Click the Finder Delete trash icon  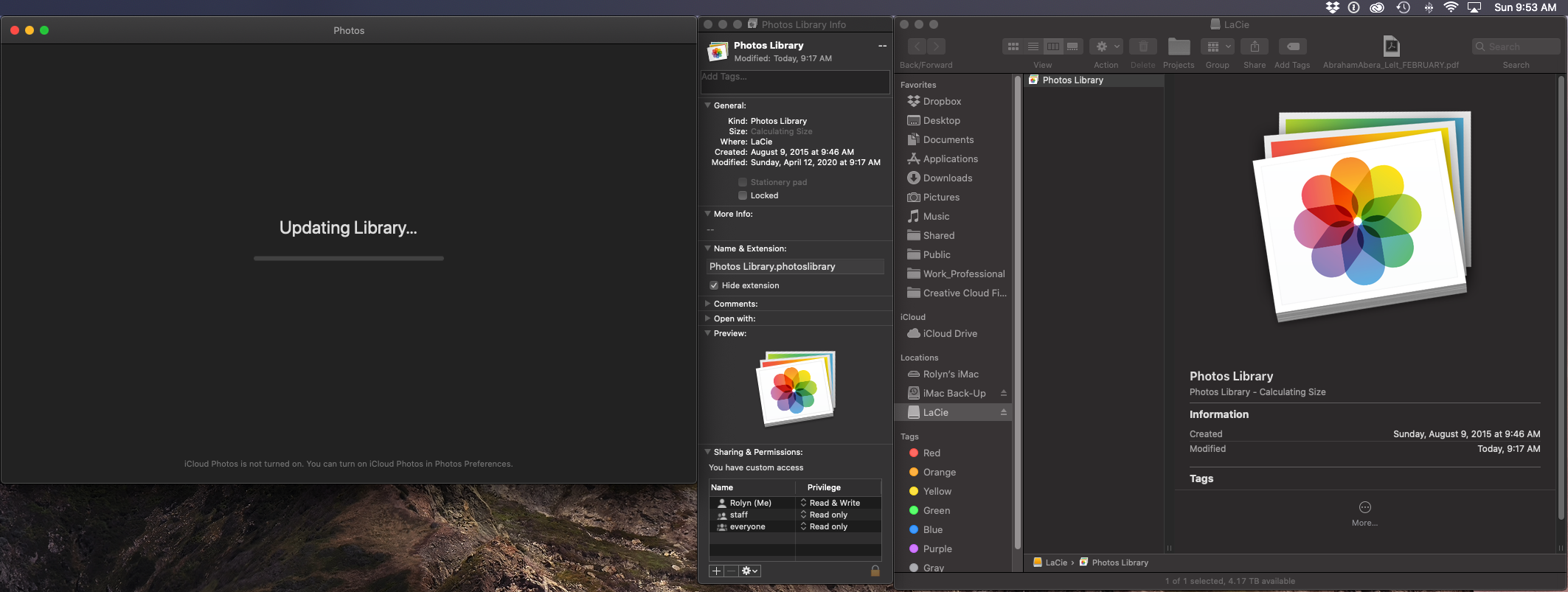coord(1143,46)
